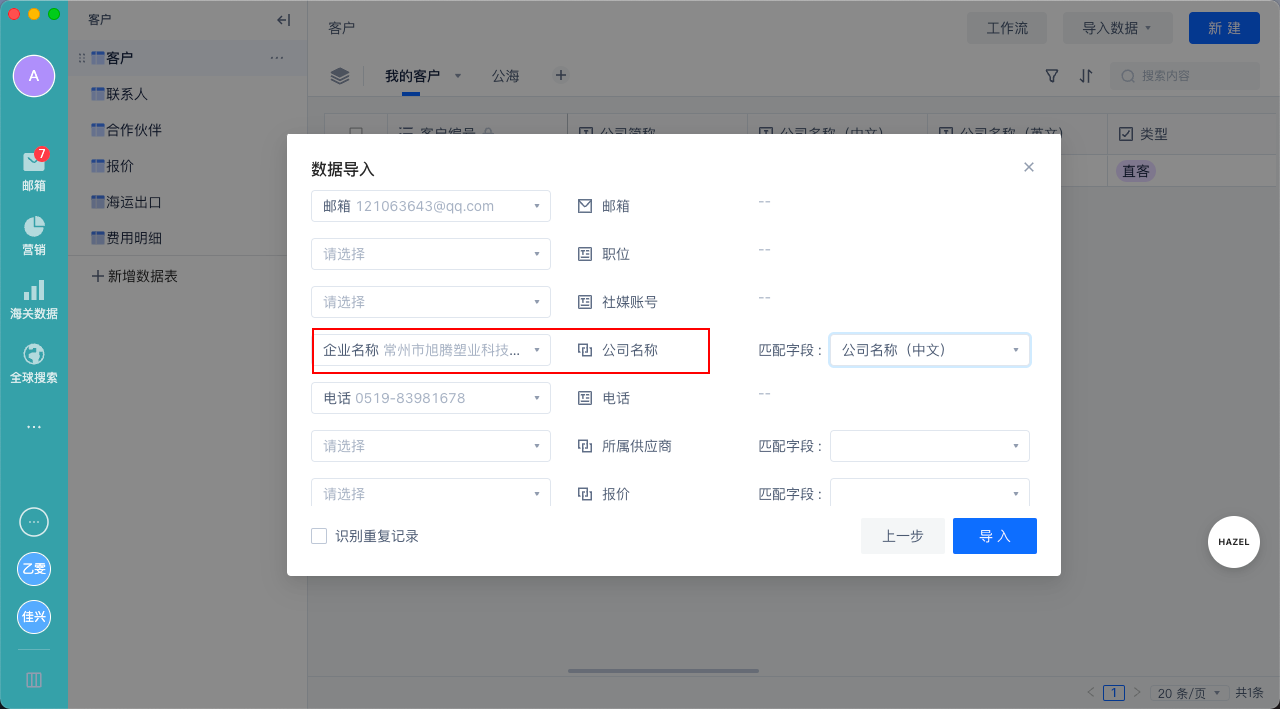The height and width of the screenshot is (709, 1280).
Task: Open the filter funnel icon
Action: pos(1052,76)
